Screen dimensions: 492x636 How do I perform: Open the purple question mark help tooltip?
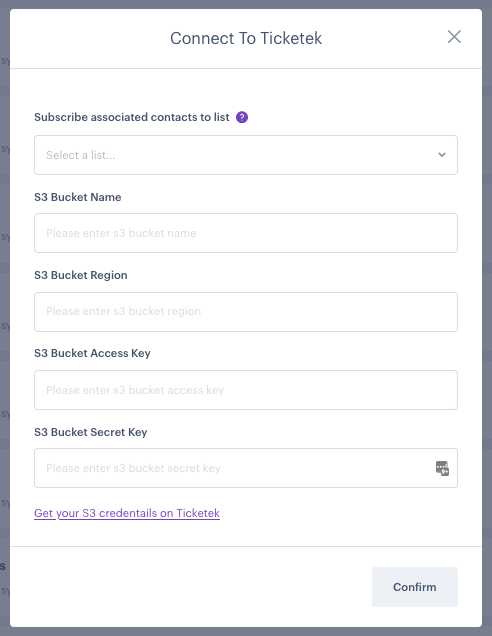[242, 117]
